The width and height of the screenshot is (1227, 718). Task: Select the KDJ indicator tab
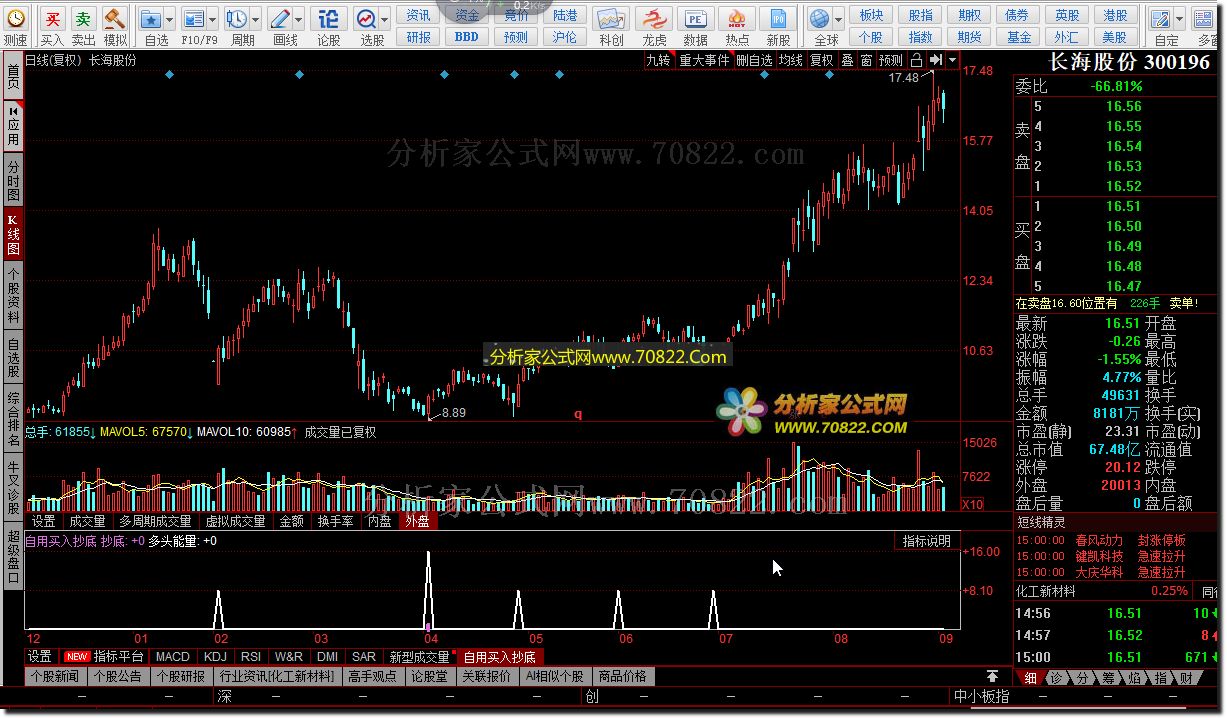tap(215, 657)
